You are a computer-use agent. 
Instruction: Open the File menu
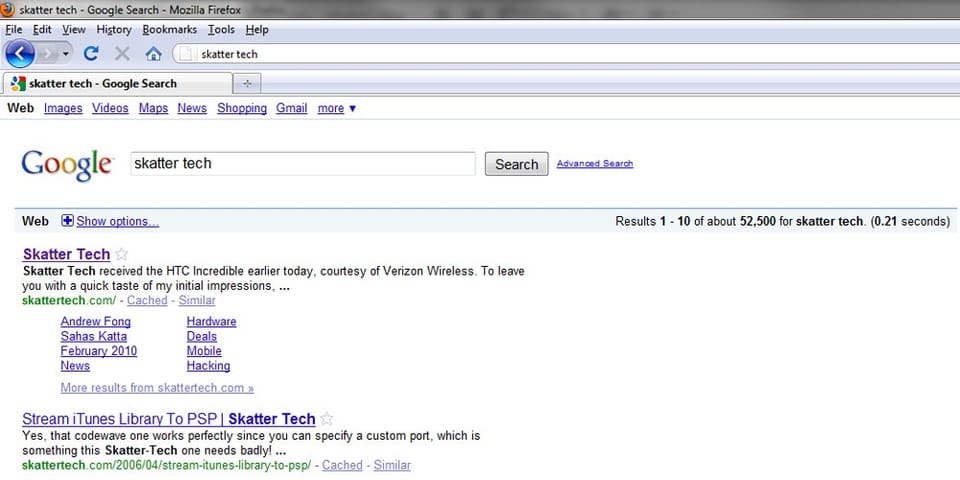pos(13,29)
